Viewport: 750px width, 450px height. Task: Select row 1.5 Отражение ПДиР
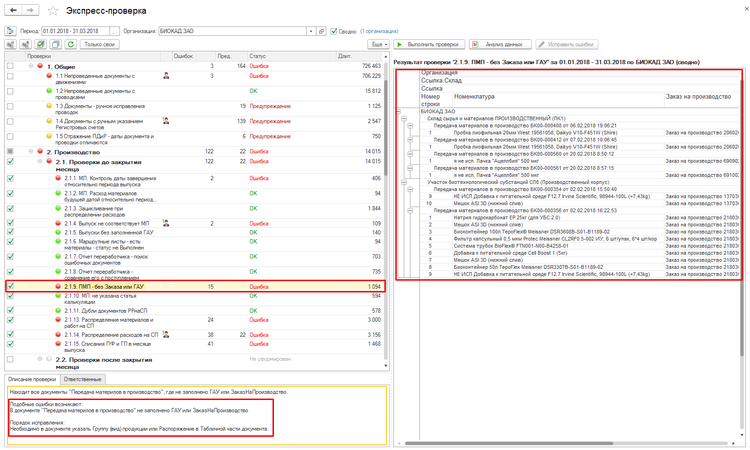point(195,139)
